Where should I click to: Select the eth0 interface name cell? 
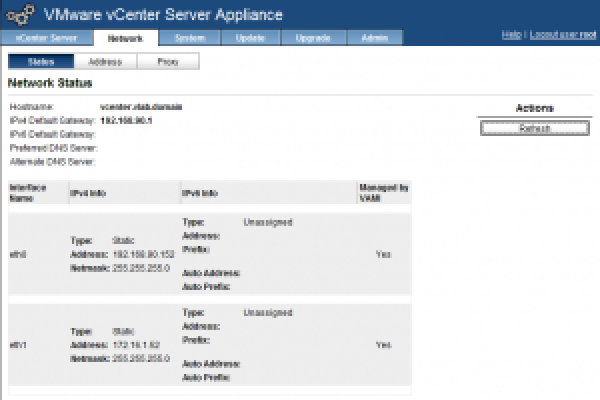18,254
